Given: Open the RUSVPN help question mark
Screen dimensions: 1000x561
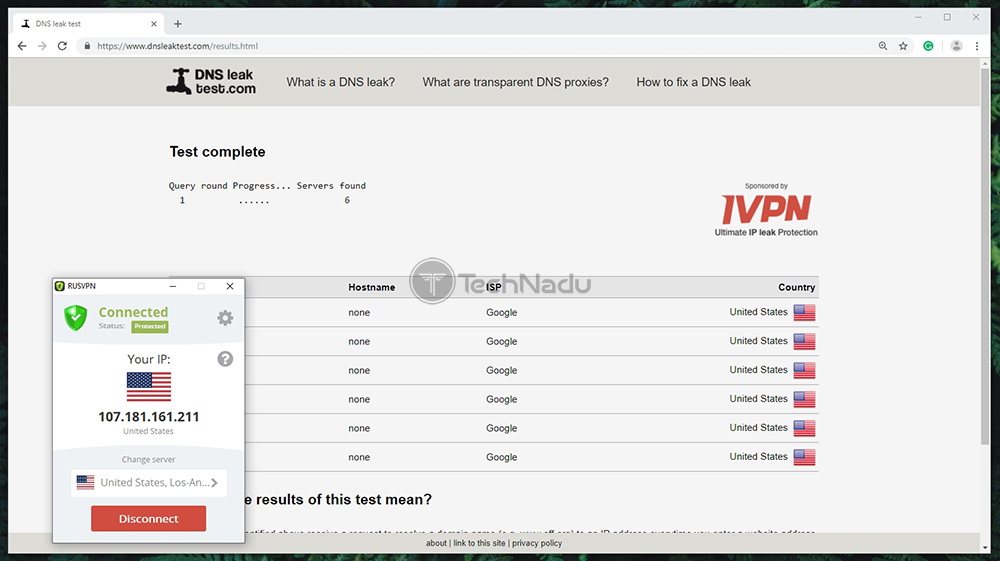Looking at the screenshot, I should pos(225,359).
